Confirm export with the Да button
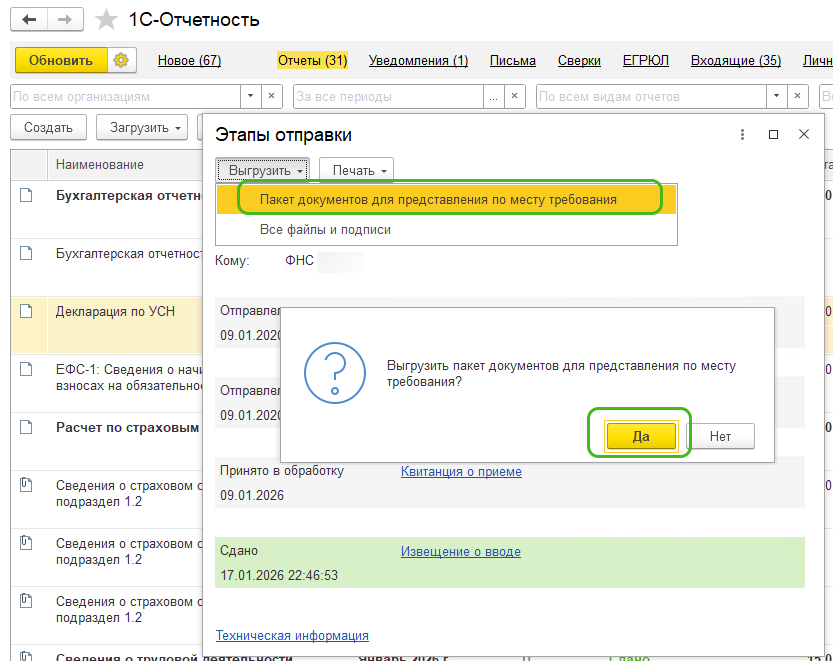 [x=641, y=436]
